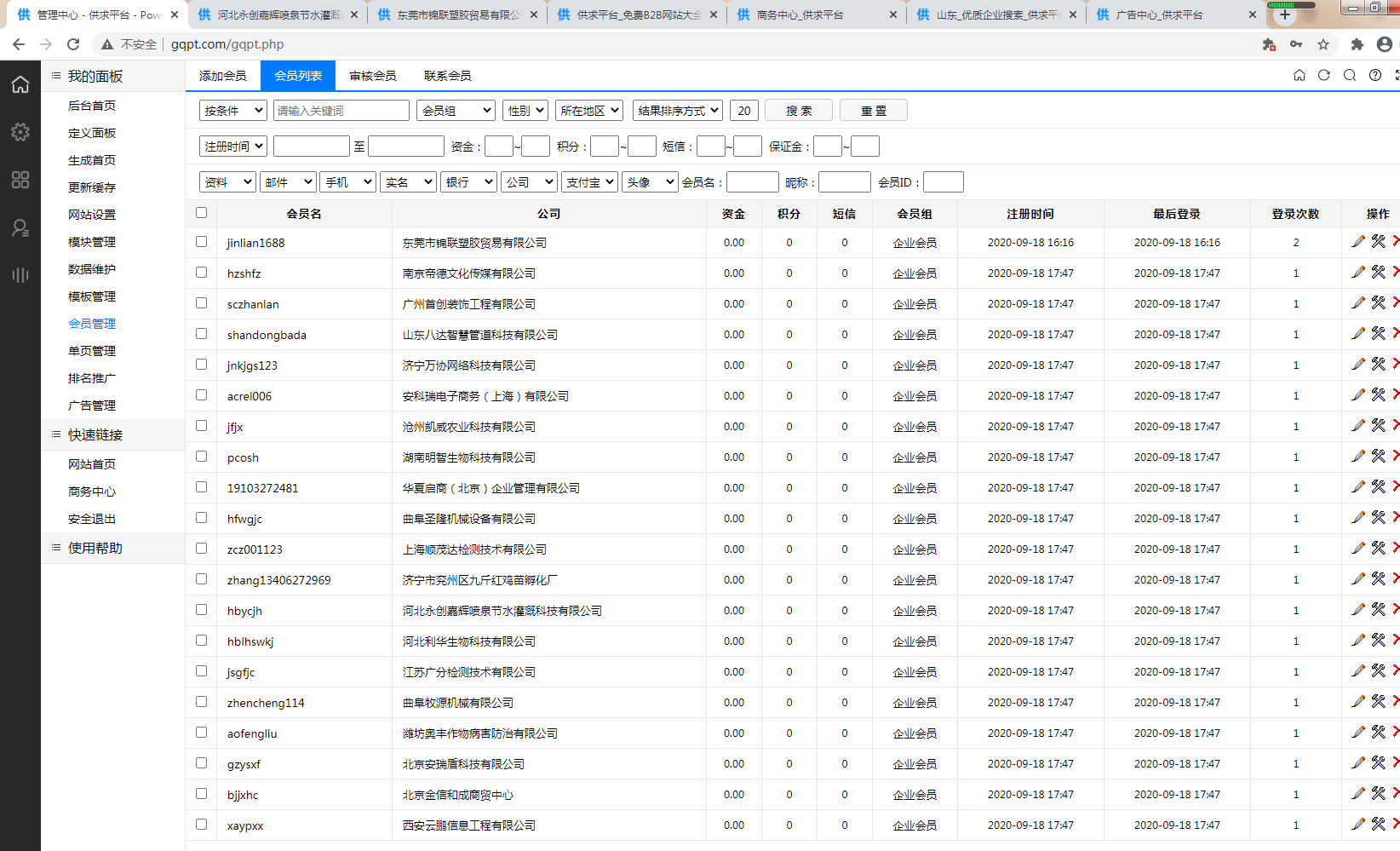1400x851 pixels.
Task: Click the pencil edit icon for jinlian1688
Action: tap(1358, 242)
